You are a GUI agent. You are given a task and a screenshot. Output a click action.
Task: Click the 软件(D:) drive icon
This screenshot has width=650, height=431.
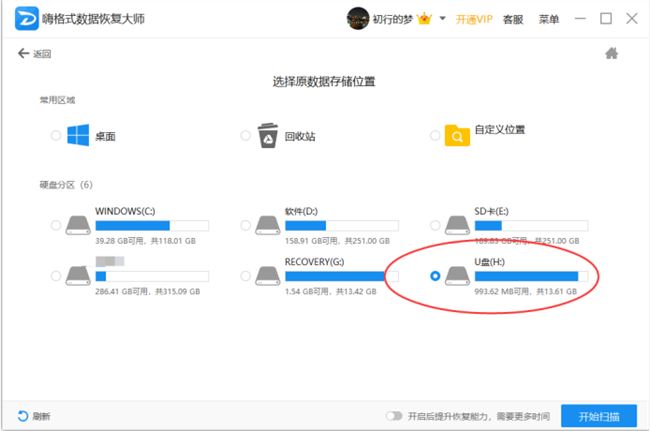[268, 225]
